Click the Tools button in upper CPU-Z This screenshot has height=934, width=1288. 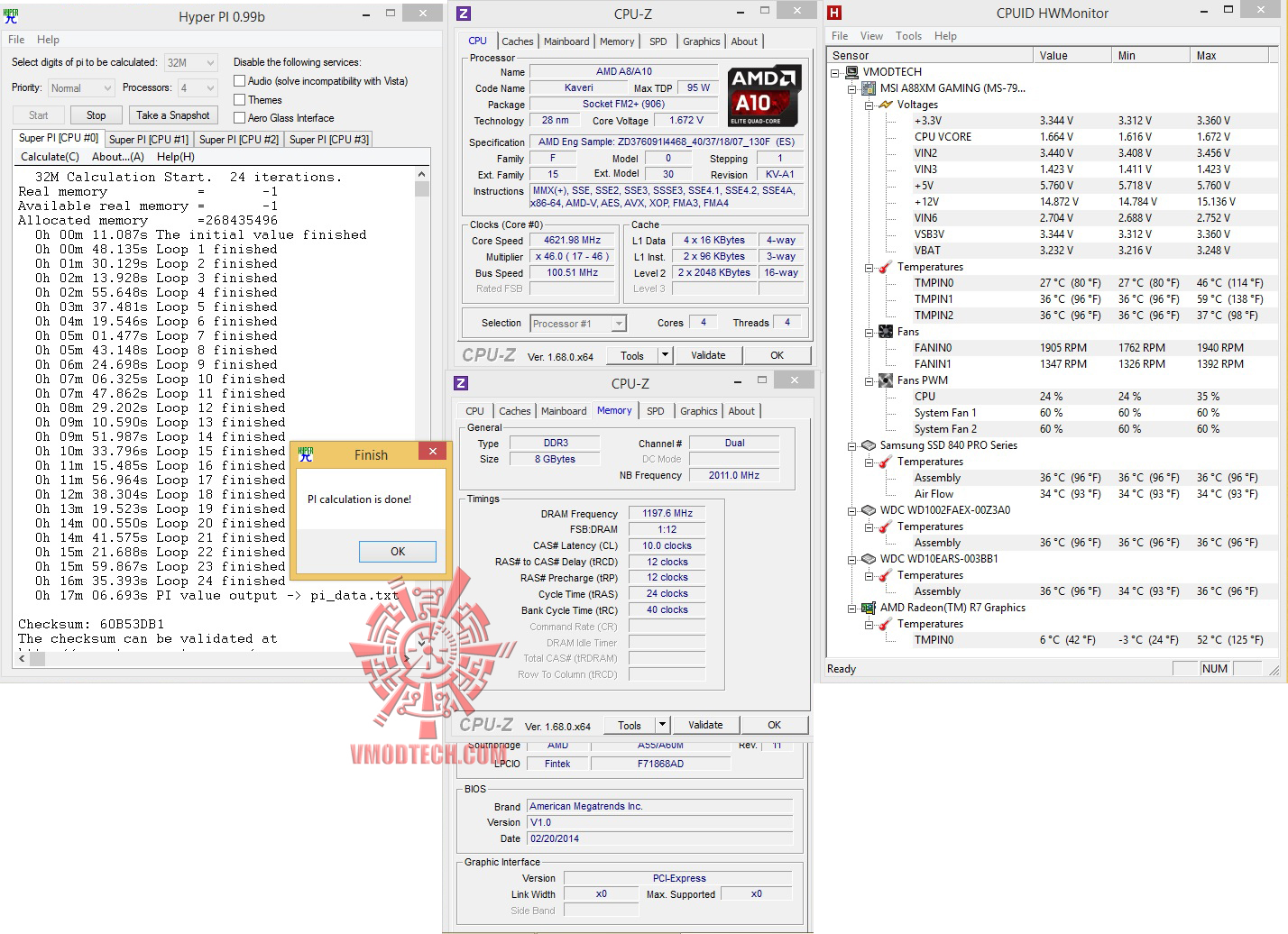(x=632, y=355)
